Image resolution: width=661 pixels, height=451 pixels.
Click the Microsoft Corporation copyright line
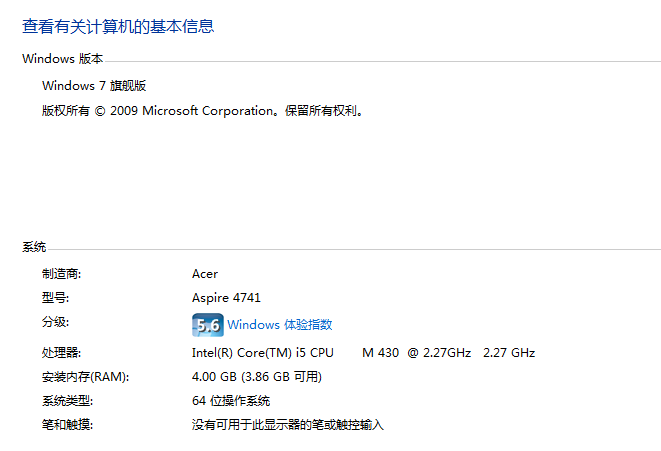click(202, 111)
